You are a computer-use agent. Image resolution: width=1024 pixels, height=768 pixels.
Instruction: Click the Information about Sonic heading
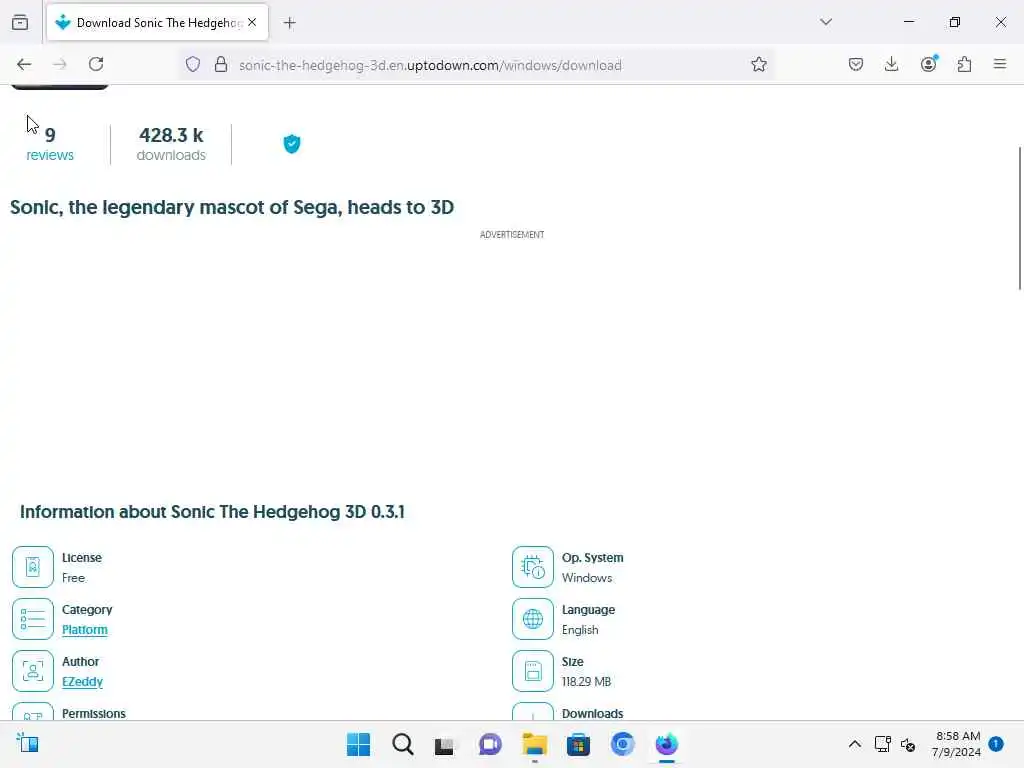click(x=212, y=512)
